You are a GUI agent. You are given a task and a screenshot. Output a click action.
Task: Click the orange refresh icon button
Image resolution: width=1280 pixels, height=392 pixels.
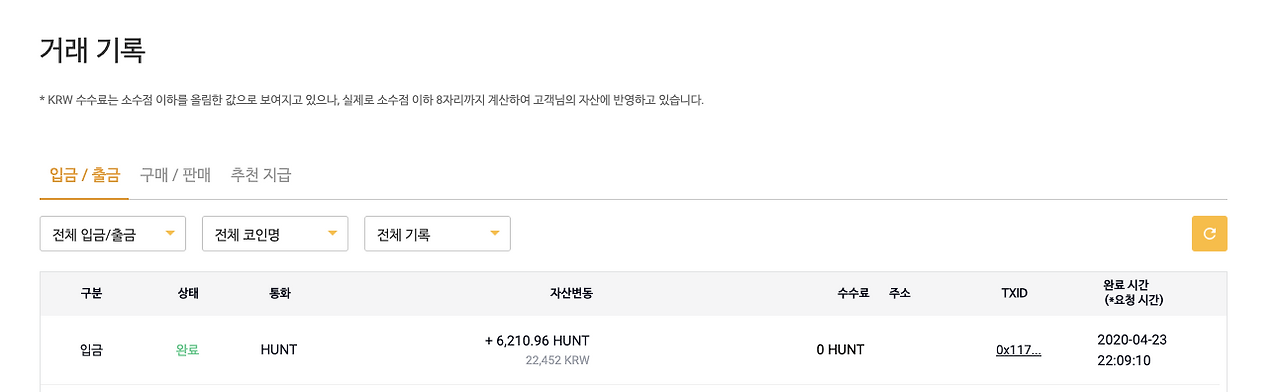(x=1209, y=234)
